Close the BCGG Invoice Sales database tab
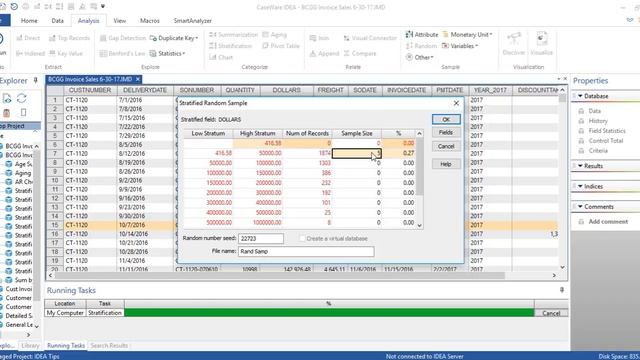The height and width of the screenshot is (360, 640). click(138, 79)
